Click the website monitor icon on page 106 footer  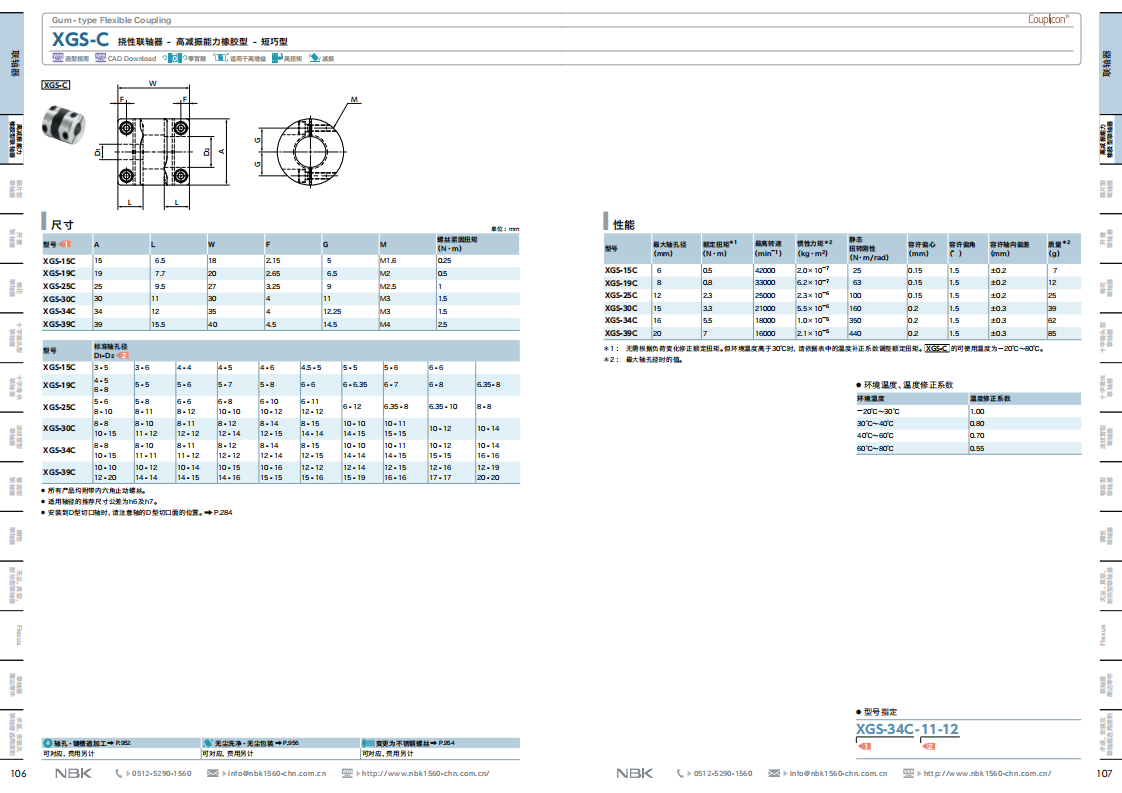tap(347, 773)
